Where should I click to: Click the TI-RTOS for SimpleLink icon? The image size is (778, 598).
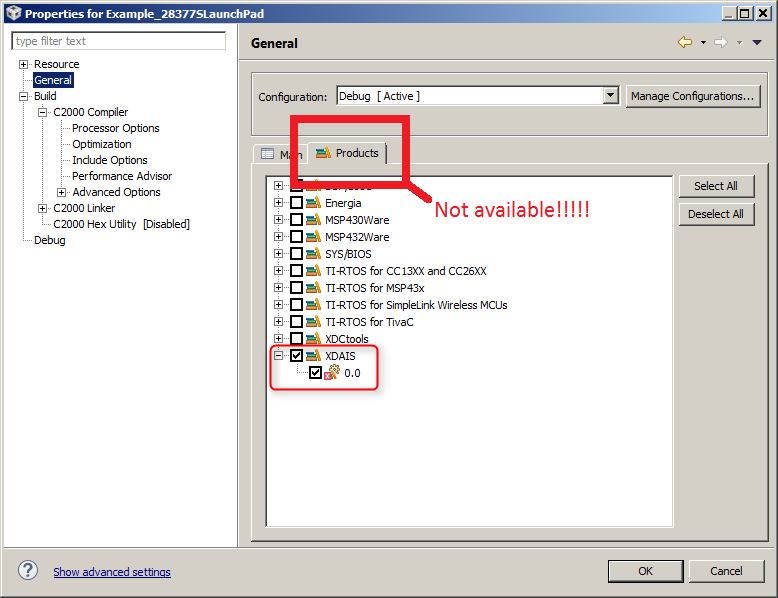(313, 304)
